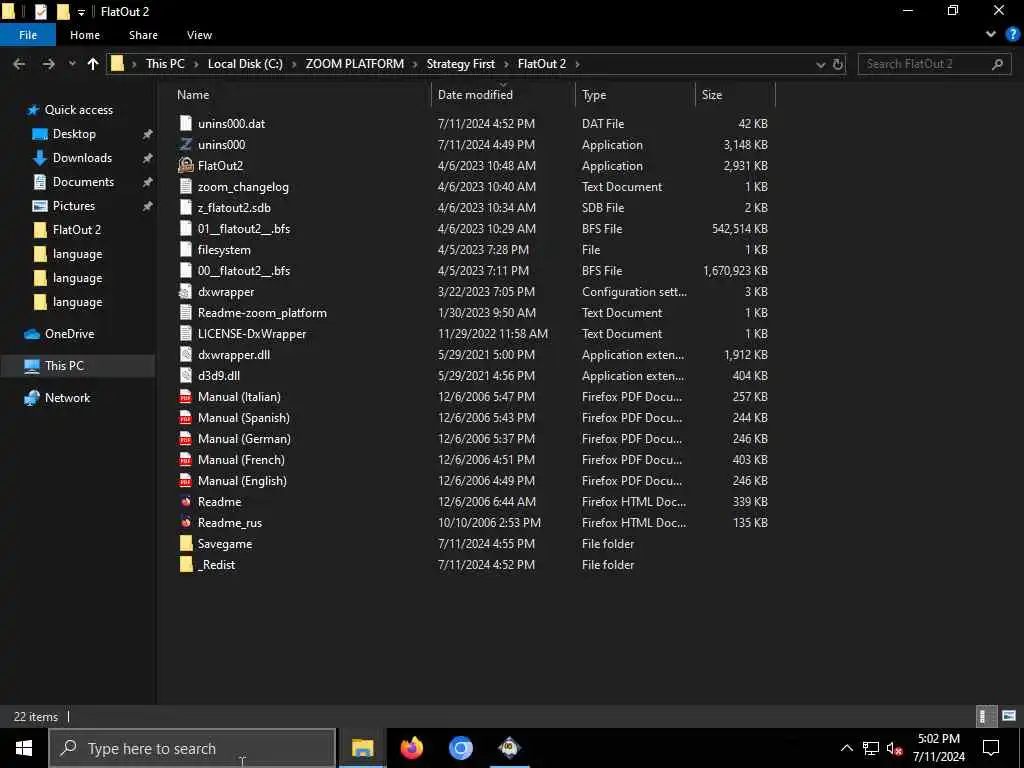
Task: Customize Quick Access Toolbar dropdown
Action: [81, 12]
